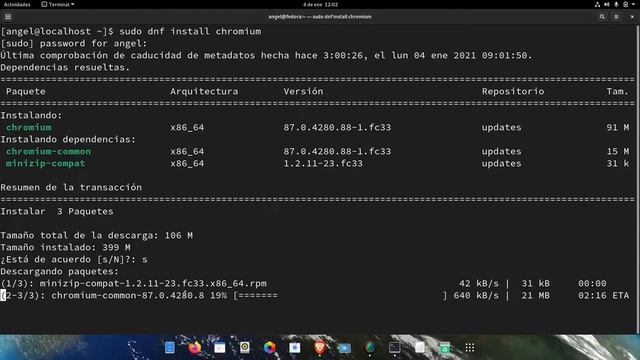640x360 pixels.
Task: Show applications grid in dock
Action: (x=470, y=347)
